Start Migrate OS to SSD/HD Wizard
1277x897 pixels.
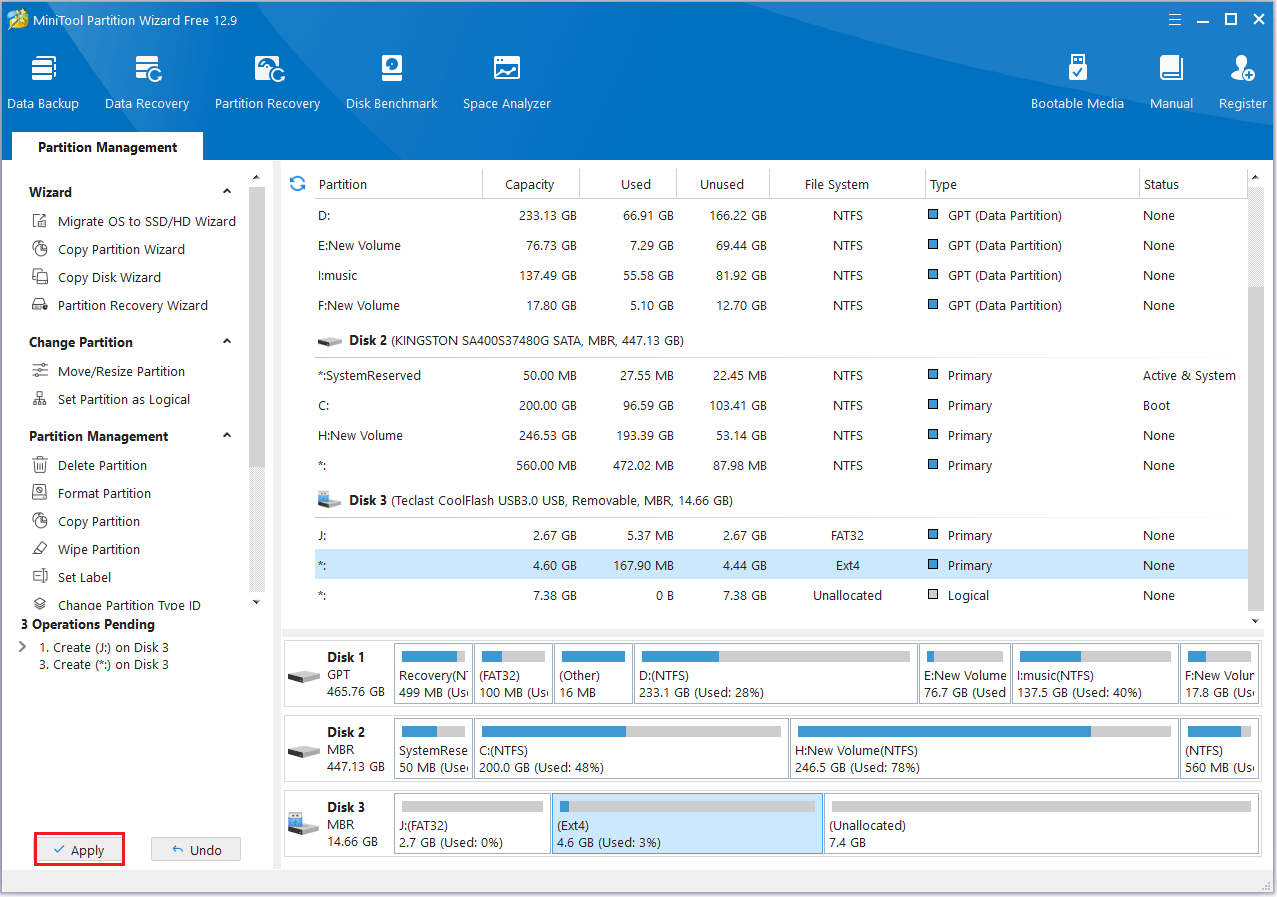pyautogui.click(x=135, y=221)
